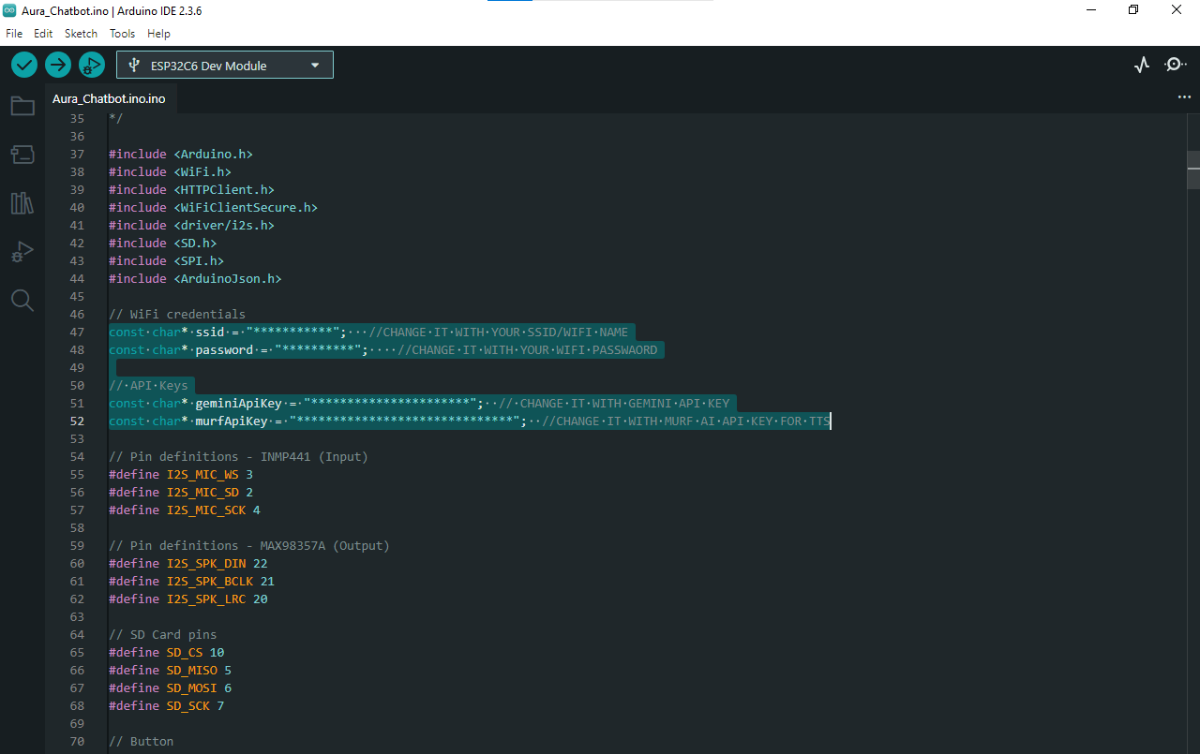Select the Aura_Chatbot.ino.ino editor tab
1200x754 pixels.
(x=108, y=99)
